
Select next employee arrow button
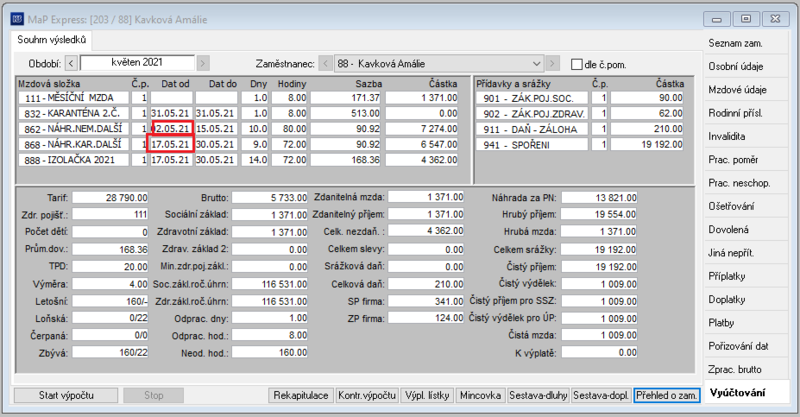pyautogui.click(x=552, y=64)
